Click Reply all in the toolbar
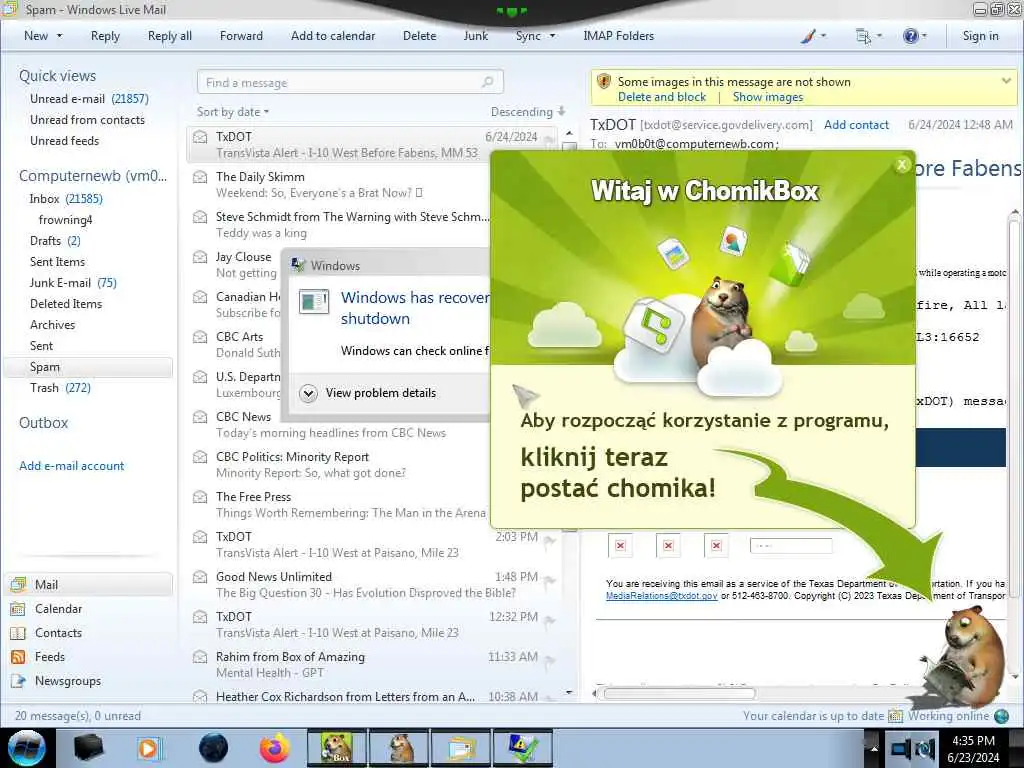This screenshot has width=1024, height=768. 170,36
